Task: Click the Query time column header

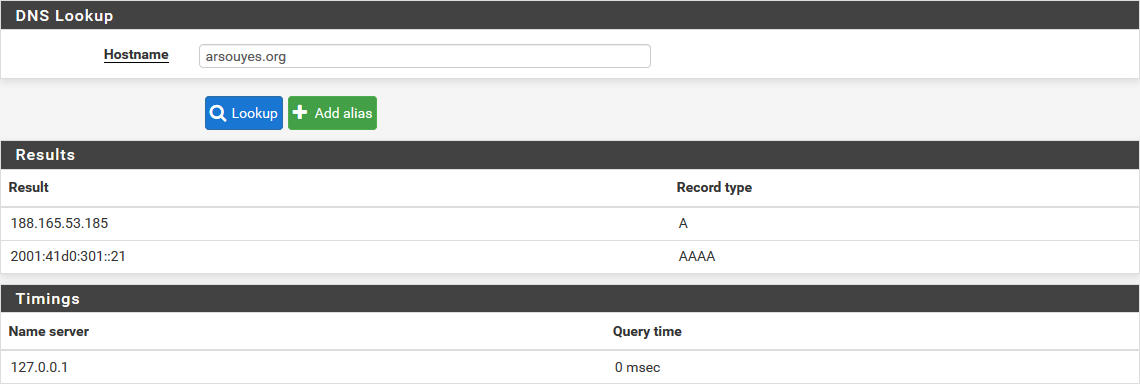Action: (647, 332)
